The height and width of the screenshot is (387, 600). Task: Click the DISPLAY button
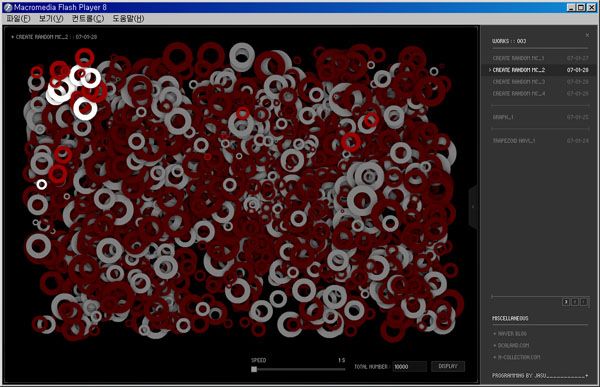point(448,366)
